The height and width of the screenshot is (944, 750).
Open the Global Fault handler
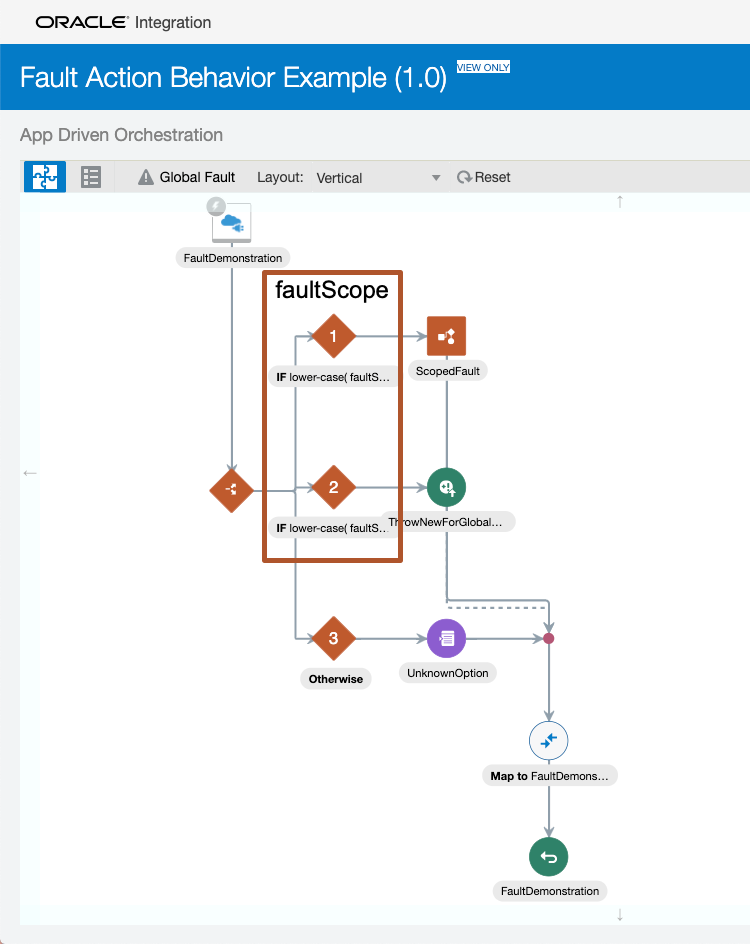(187, 177)
